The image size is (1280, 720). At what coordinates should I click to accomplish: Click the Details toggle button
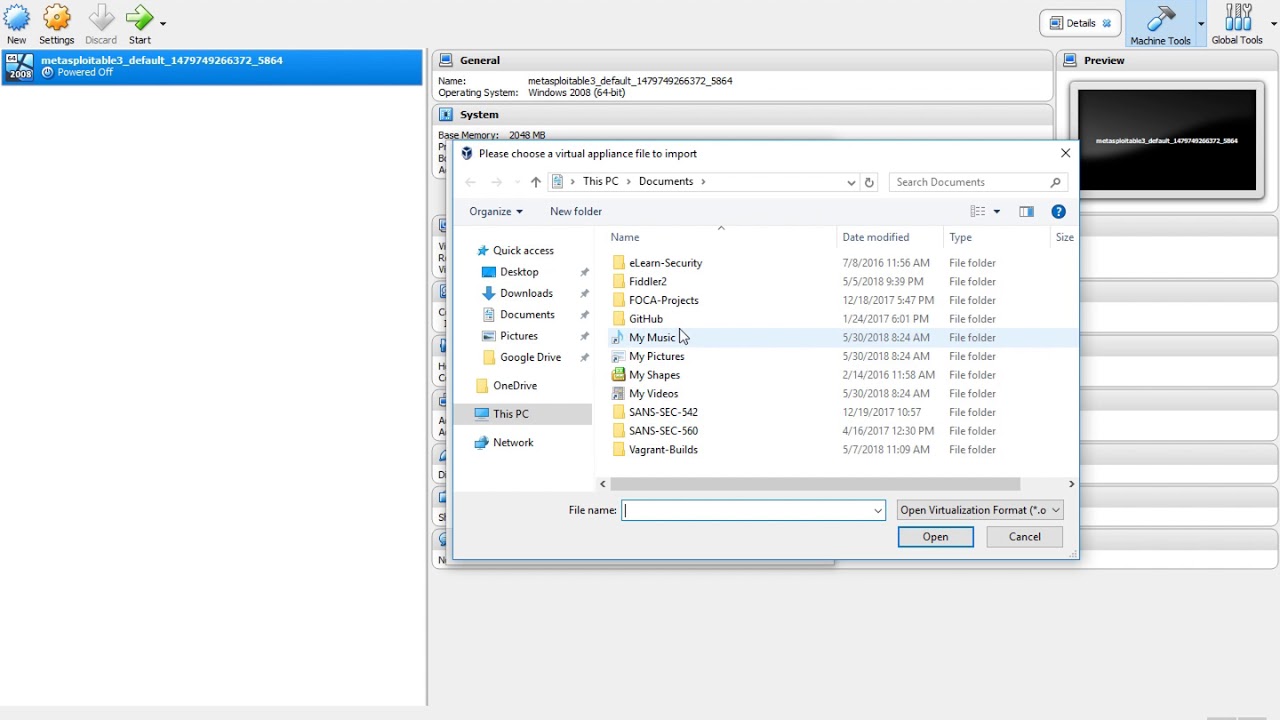(1080, 23)
